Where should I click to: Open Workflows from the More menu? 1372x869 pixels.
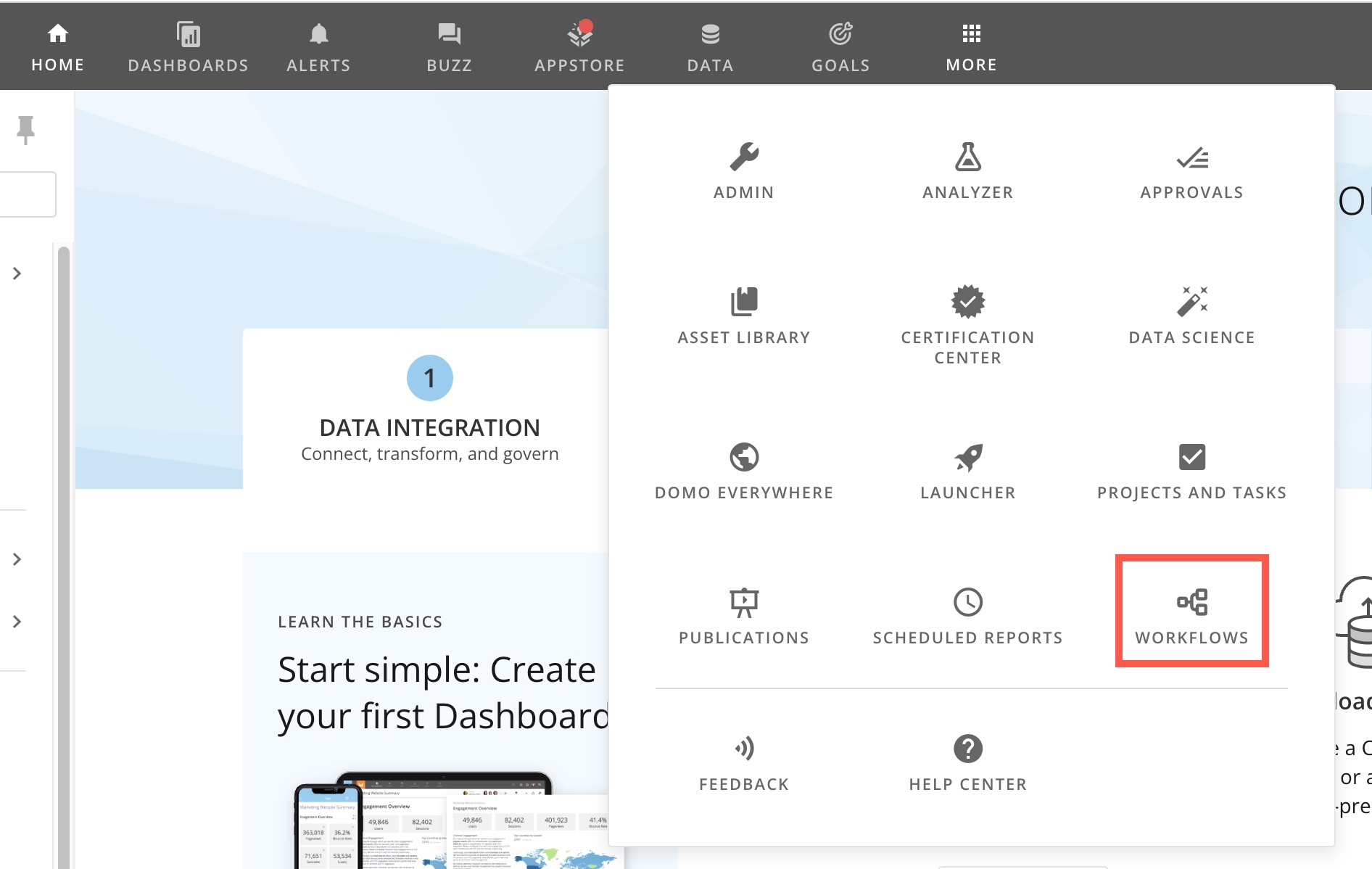[x=1191, y=611]
